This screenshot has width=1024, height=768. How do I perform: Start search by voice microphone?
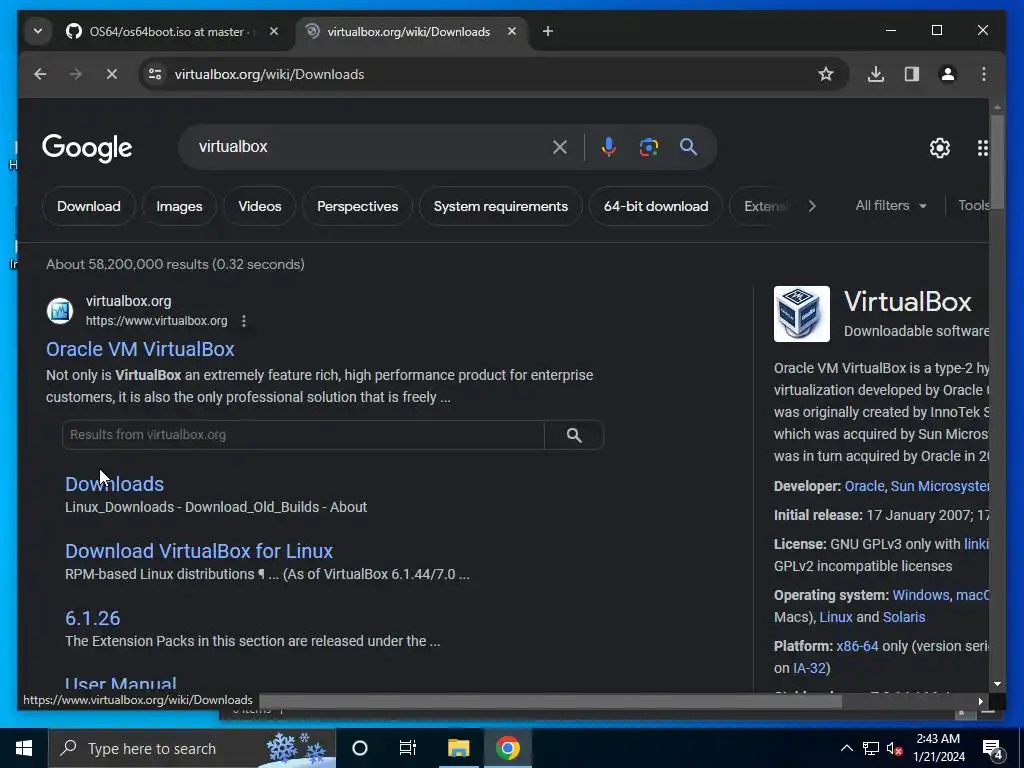tap(609, 147)
